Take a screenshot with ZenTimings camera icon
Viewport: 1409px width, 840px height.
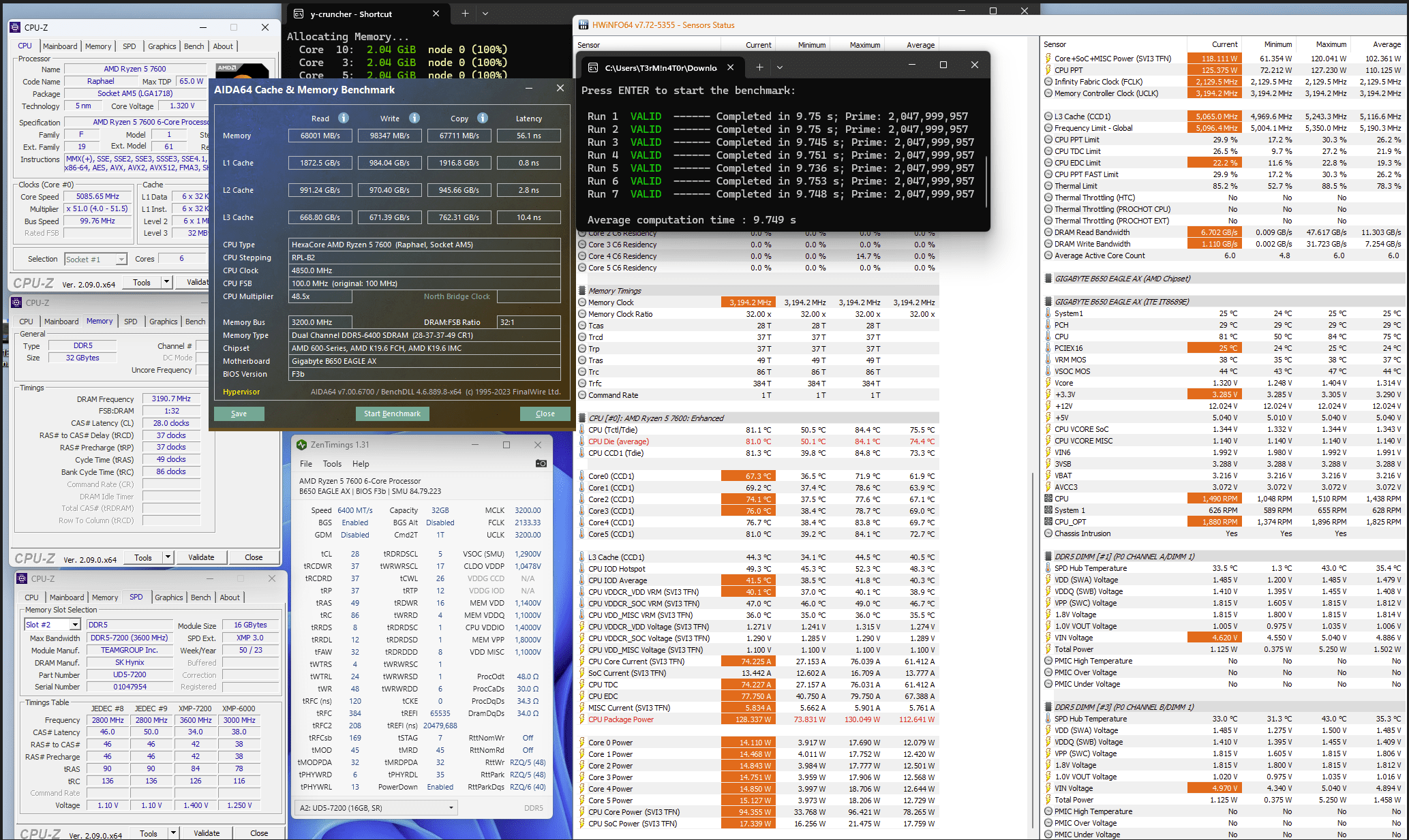541,463
